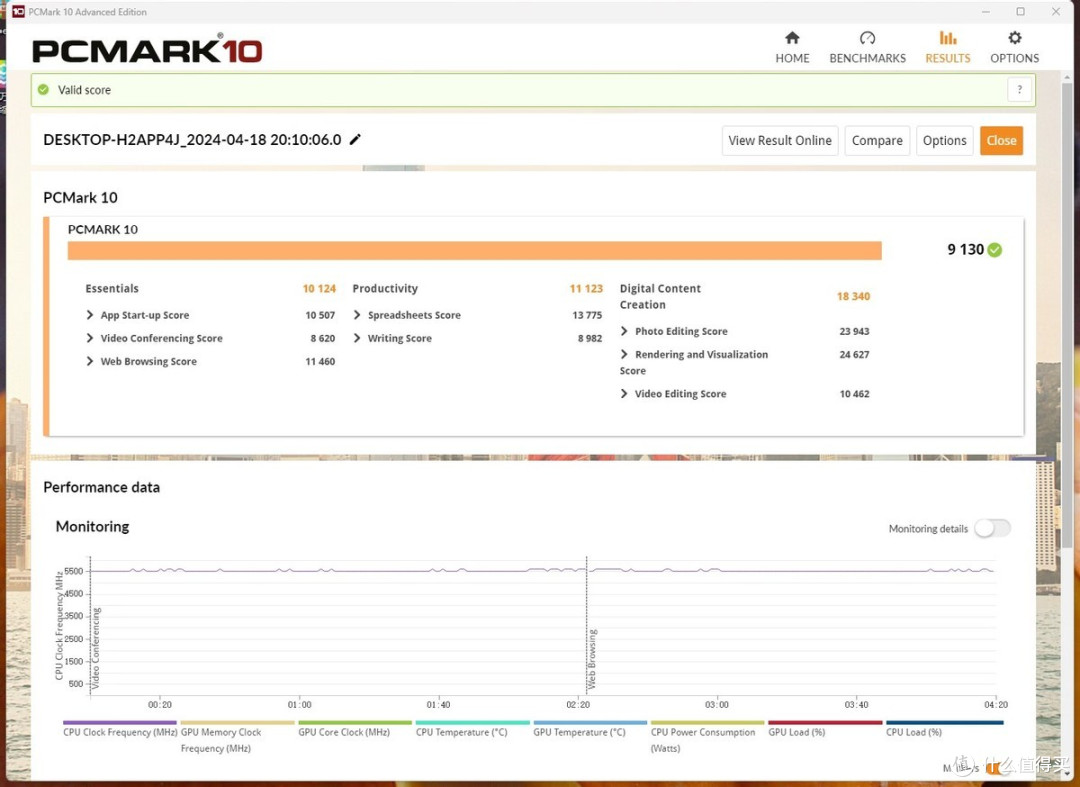Image resolution: width=1080 pixels, height=787 pixels.
Task: Go to the HOME tab label
Action: click(x=792, y=59)
